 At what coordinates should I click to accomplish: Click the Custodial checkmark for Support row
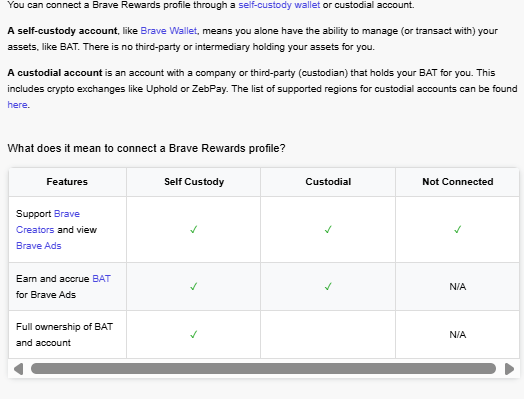328,230
